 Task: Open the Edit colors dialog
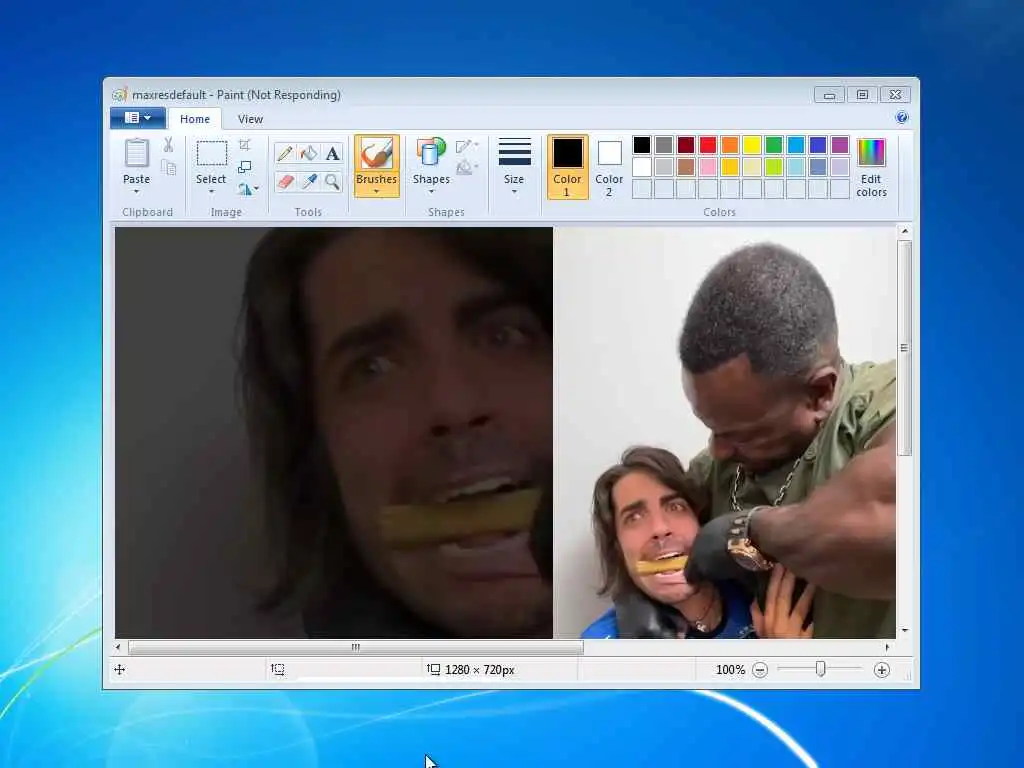pos(871,168)
